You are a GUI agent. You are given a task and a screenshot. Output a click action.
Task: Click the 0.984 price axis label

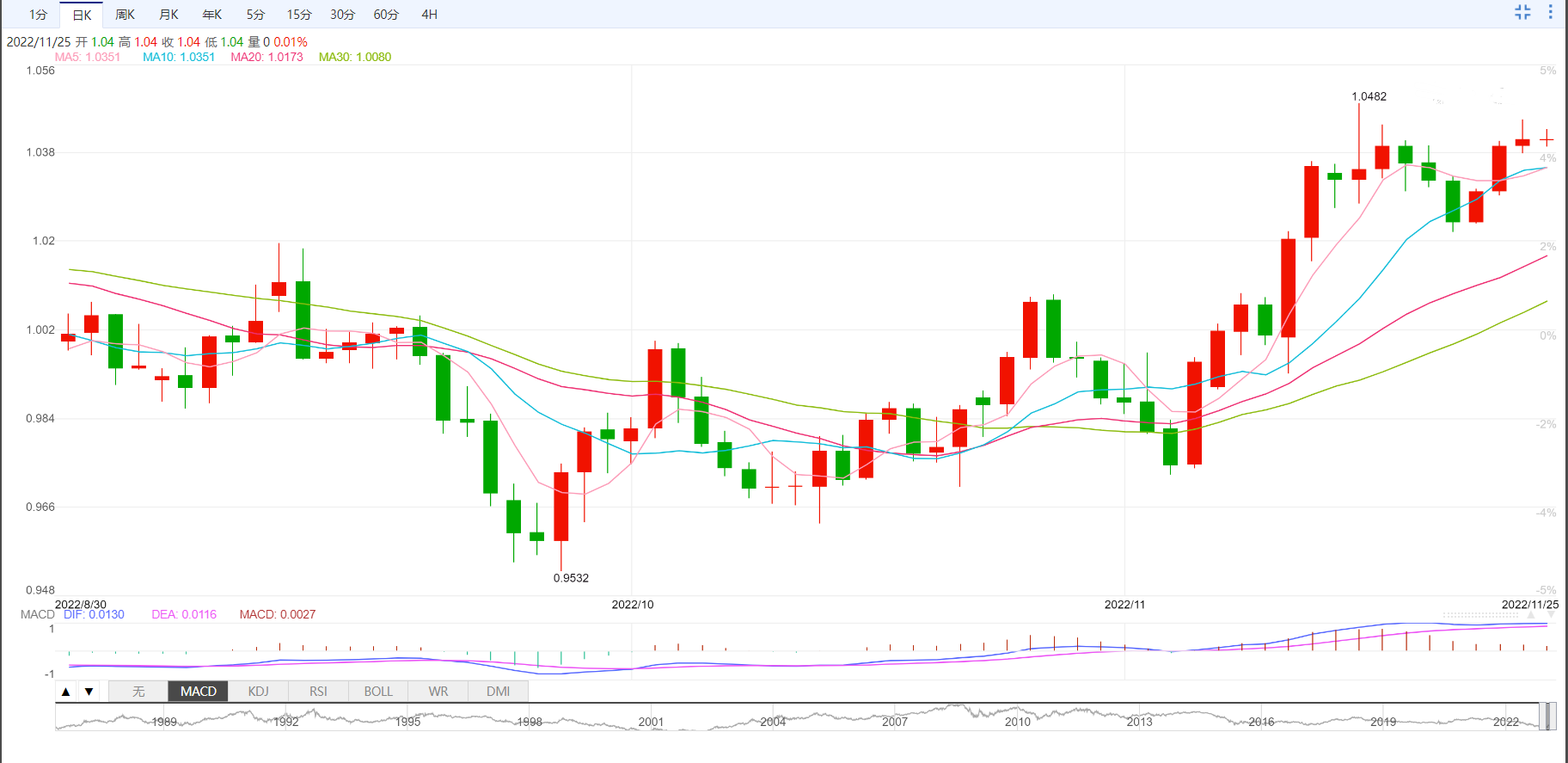(x=40, y=418)
